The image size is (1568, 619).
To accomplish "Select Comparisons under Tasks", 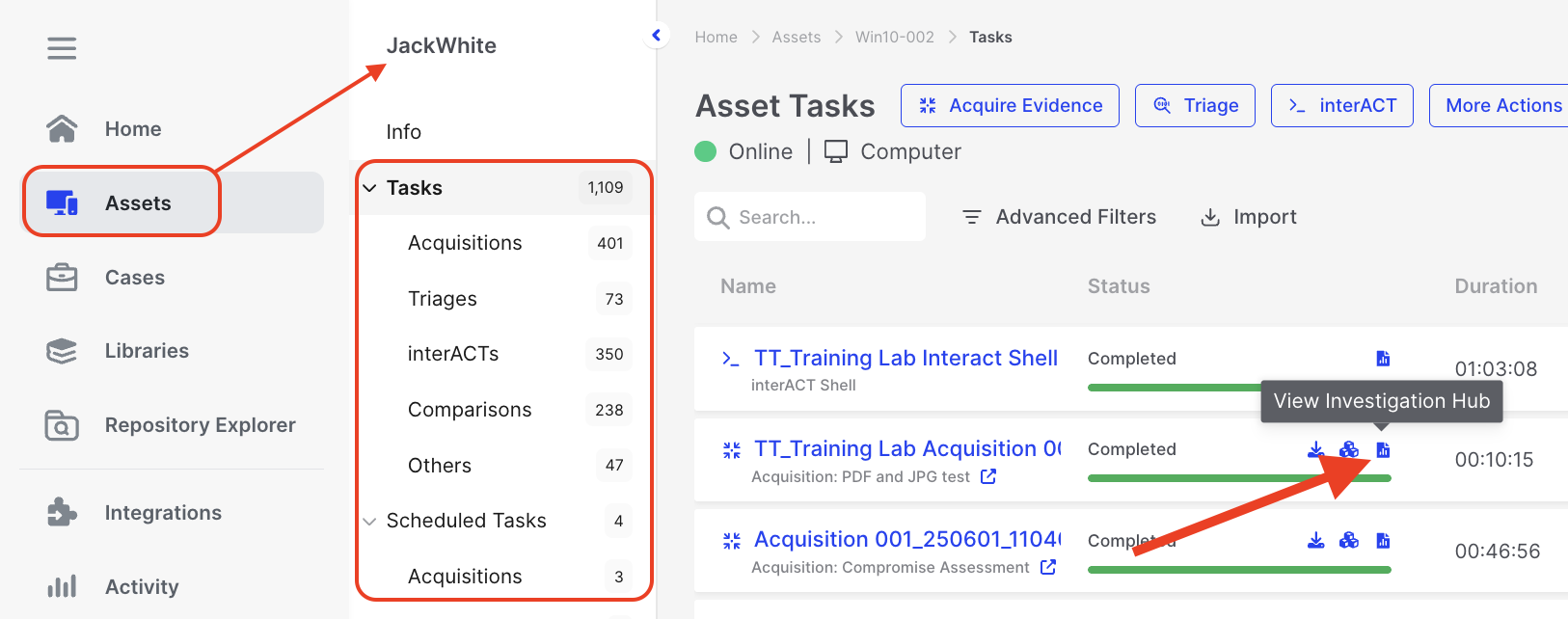I will pyautogui.click(x=470, y=410).
